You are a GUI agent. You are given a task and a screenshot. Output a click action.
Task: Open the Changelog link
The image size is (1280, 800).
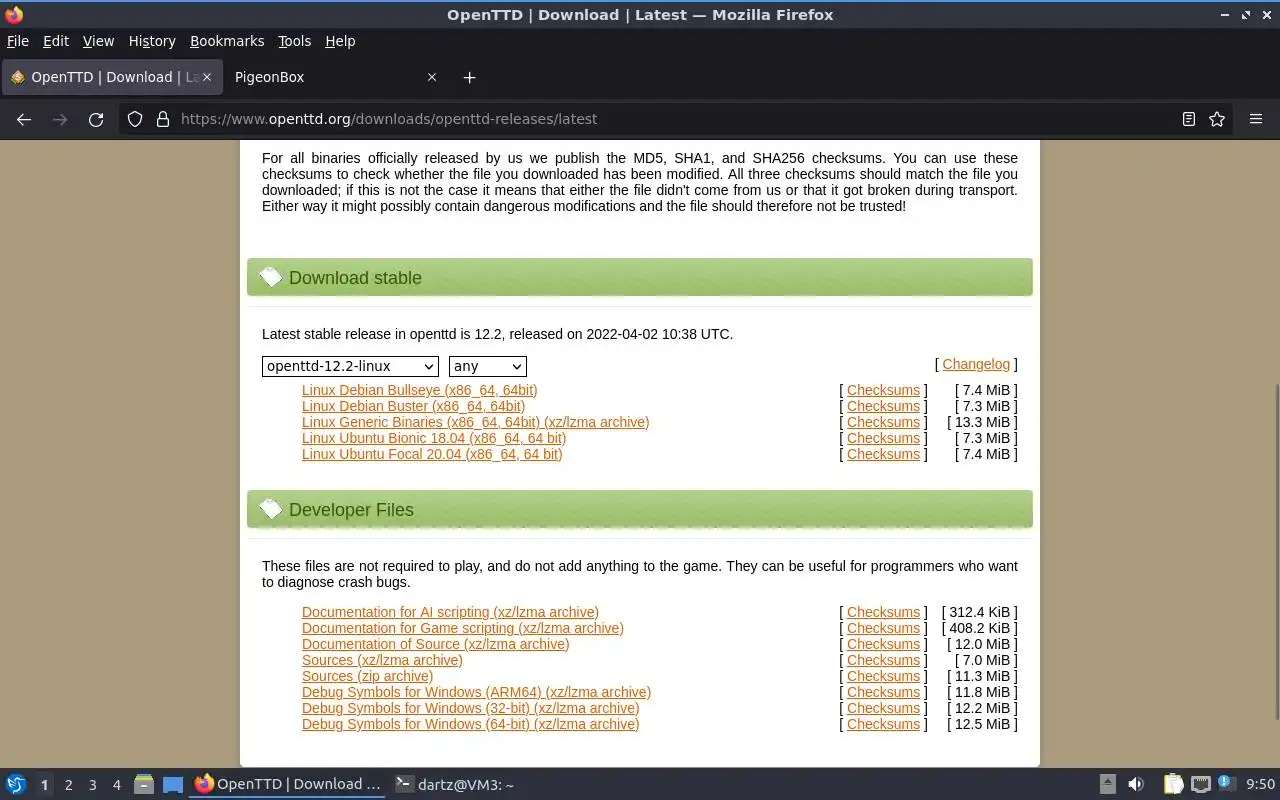click(976, 364)
